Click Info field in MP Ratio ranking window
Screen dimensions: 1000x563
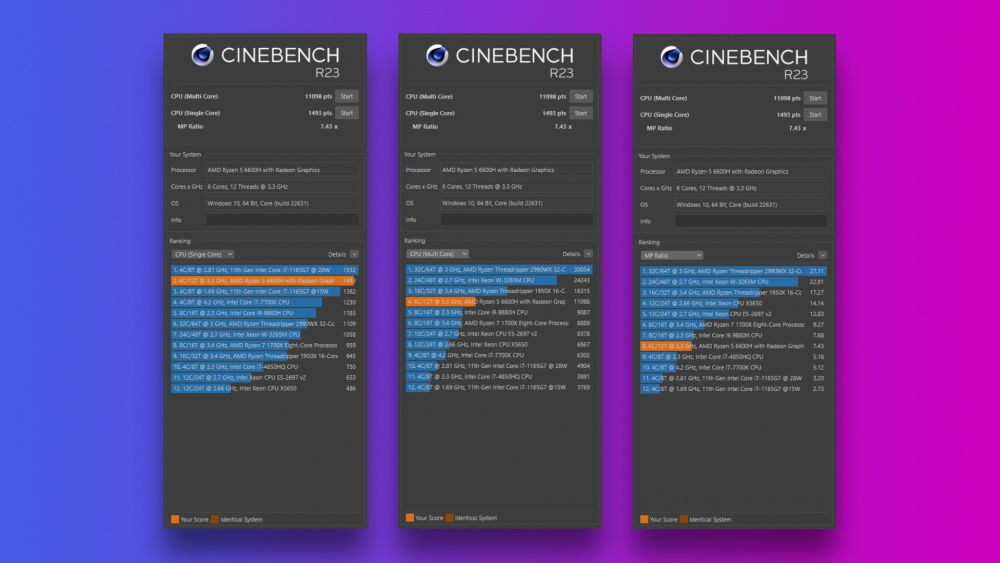click(751, 221)
